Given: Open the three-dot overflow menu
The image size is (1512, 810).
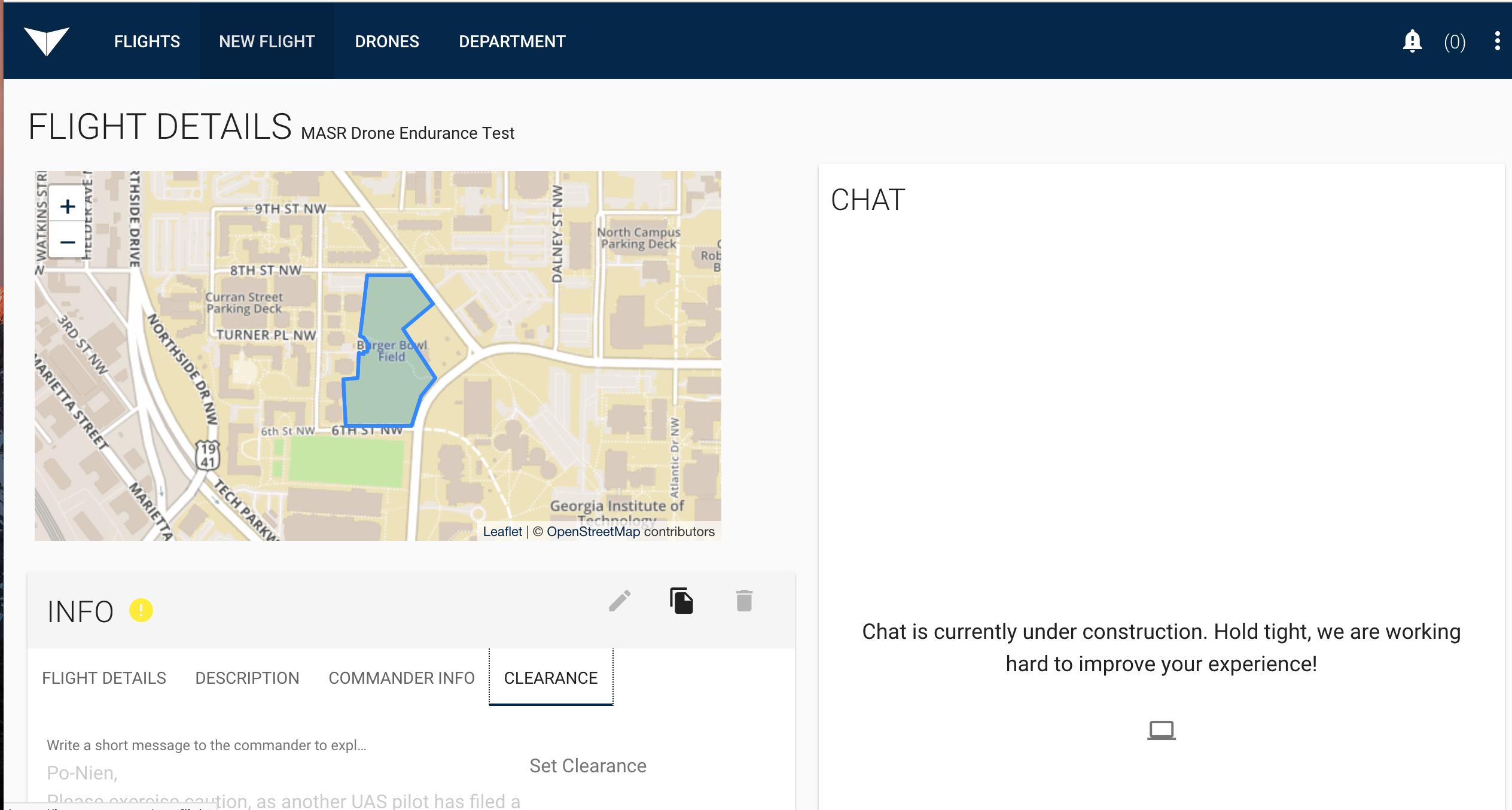Looking at the screenshot, I should (1497, 41).
